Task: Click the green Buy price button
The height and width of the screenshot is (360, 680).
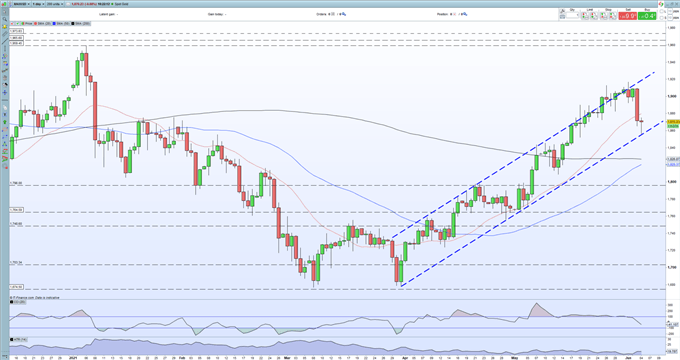Action: coord(647,16)
